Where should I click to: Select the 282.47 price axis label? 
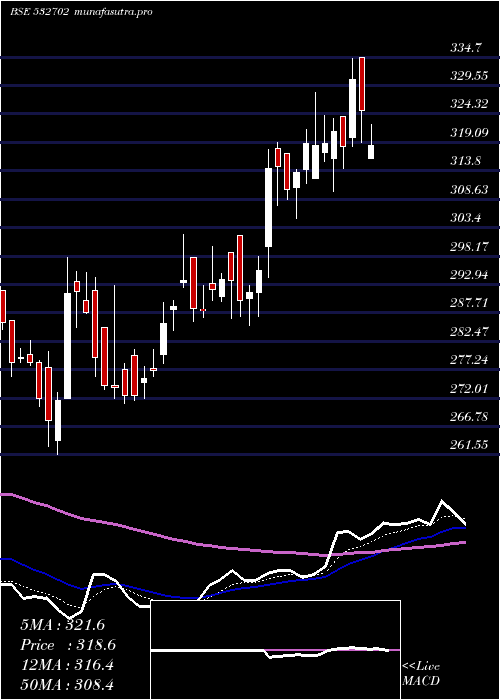click(469, 332)
